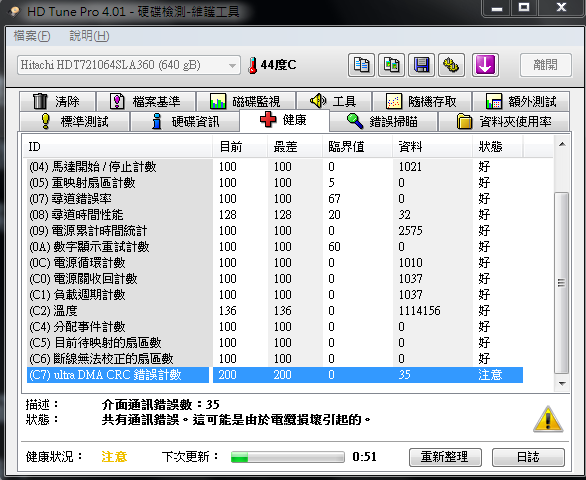Expand the Hitachi drive selection dropdown
The width and height of the screenshot is (586, 480).
tap(129, 65)
